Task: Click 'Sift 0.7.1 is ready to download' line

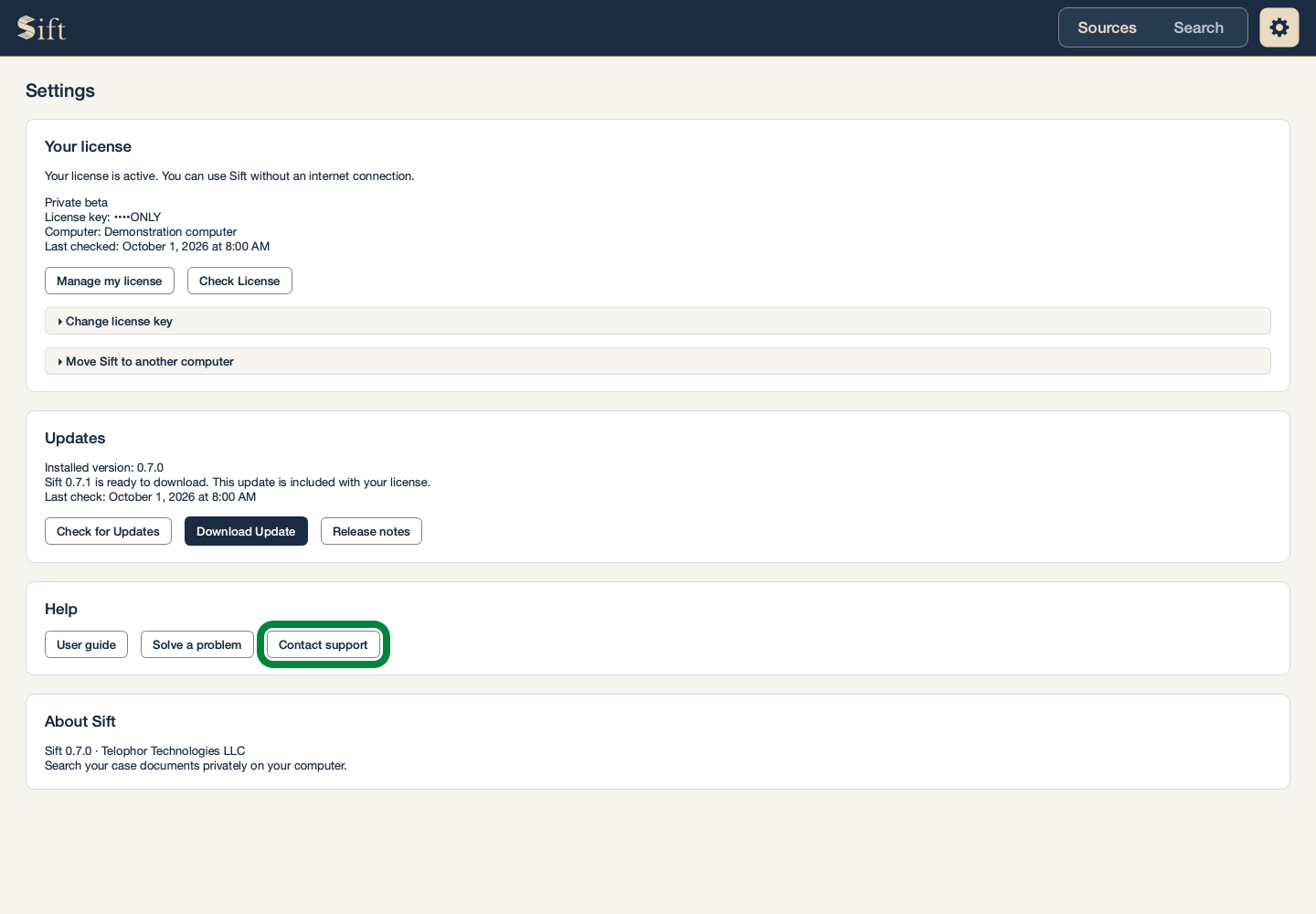Action: 238,483
